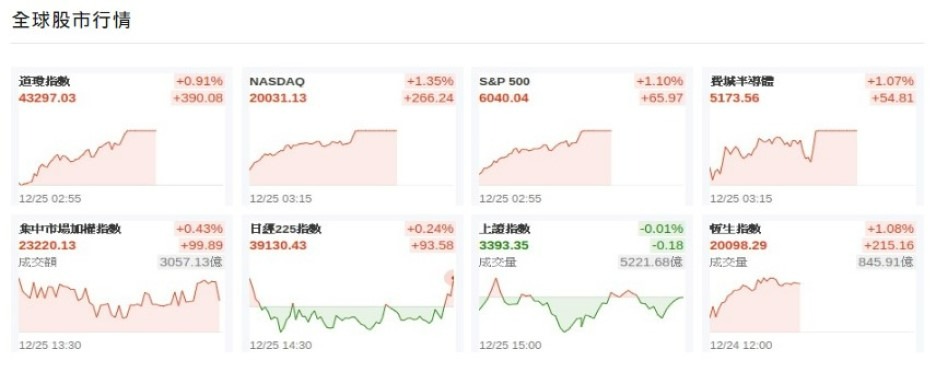Click the 加權指數 red intraday chart
Viewport: 936px width, 372px height.
pos(120,305)
